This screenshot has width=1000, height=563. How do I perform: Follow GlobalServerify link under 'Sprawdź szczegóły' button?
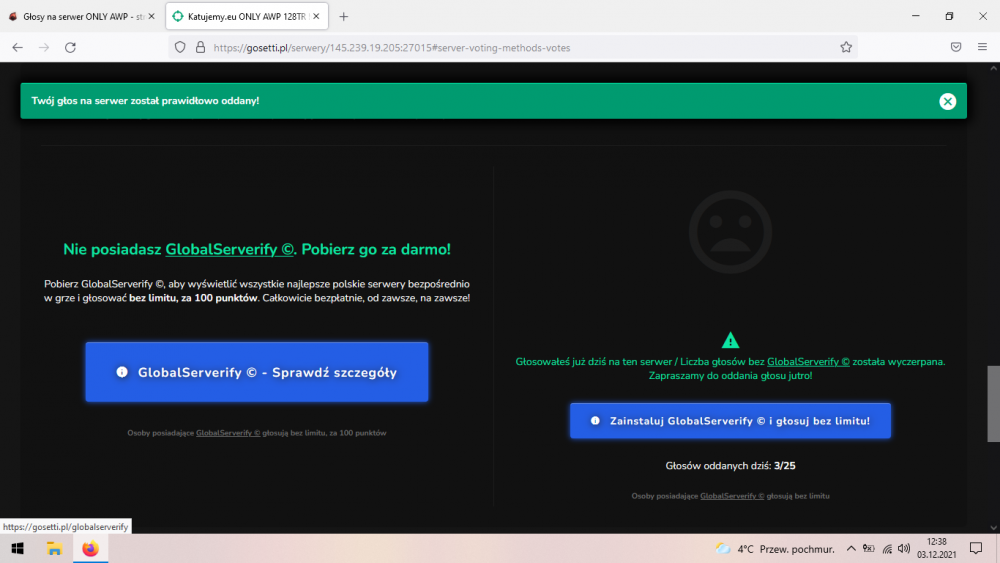[x=228, y=433]
